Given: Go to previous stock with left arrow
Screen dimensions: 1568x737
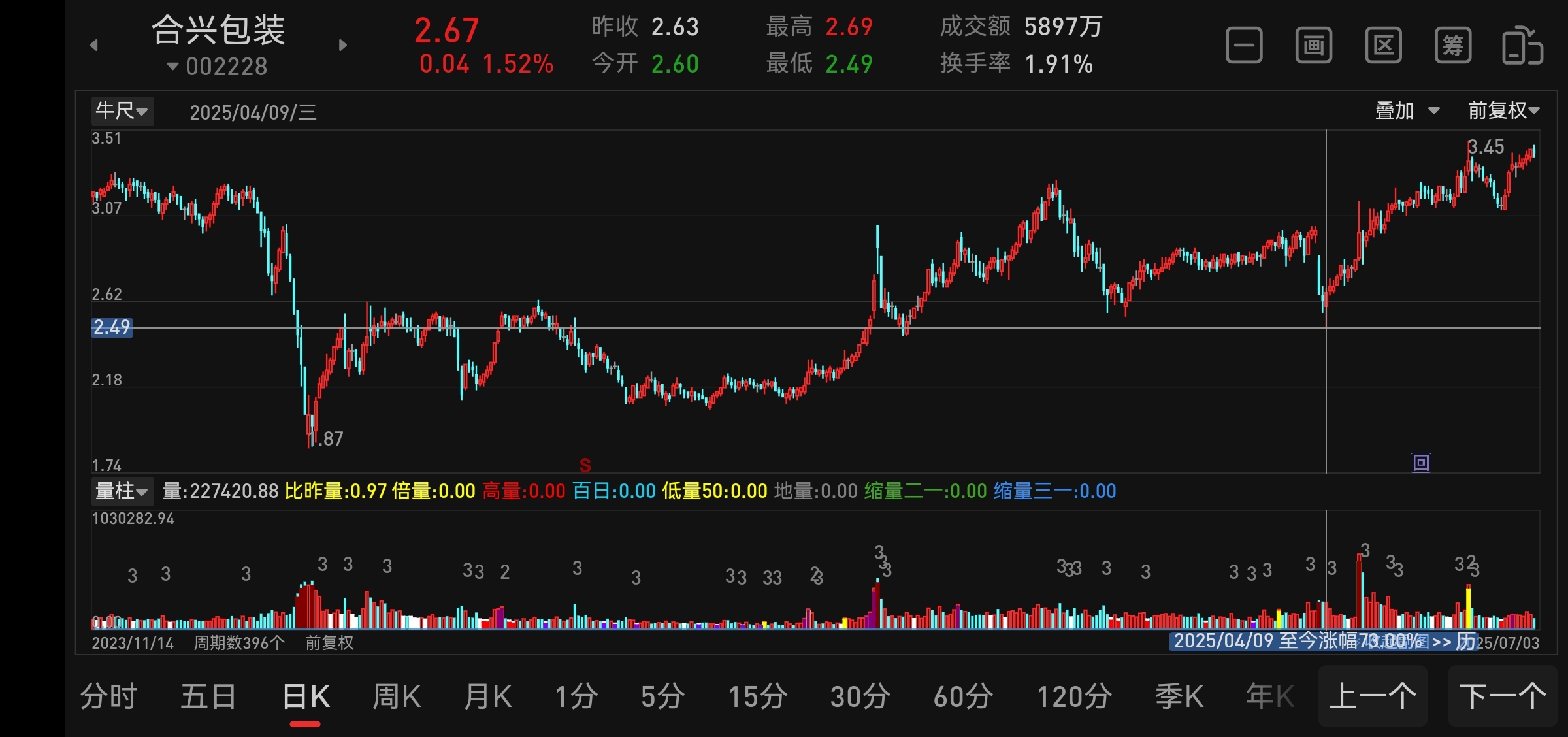Looking at the screenshot, I should point(94,45).
